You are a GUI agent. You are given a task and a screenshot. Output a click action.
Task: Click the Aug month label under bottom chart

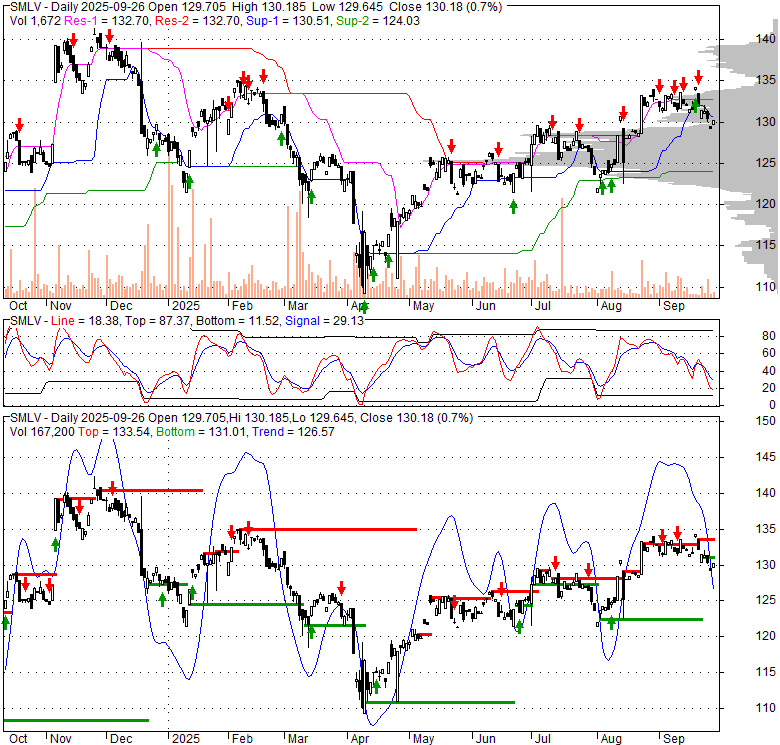click(x=611, y=739)
